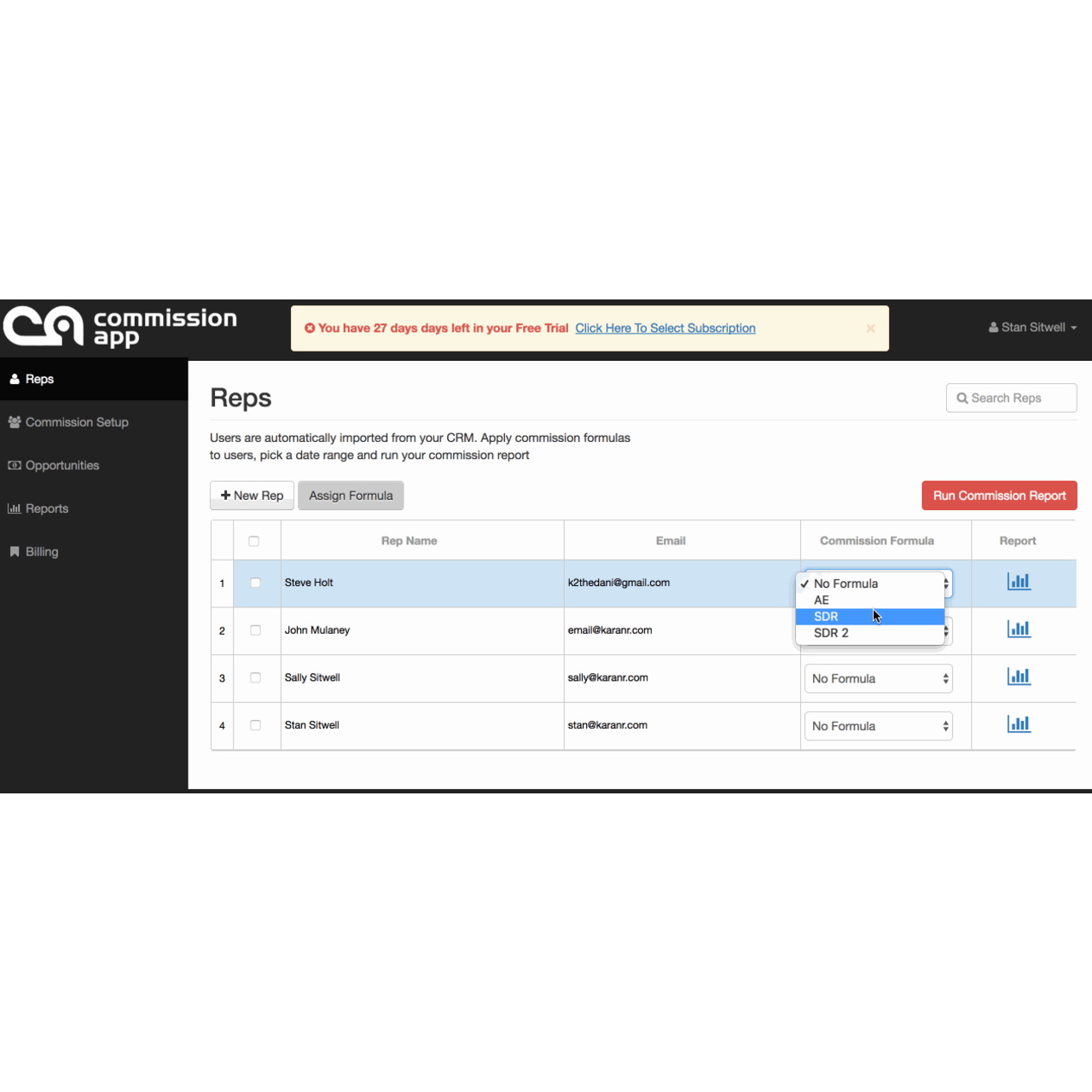The height and width of the screenshot is (1092, 1092).
Task: Open Sally Sitwell's report bar chart
Action: (1018, 676)
